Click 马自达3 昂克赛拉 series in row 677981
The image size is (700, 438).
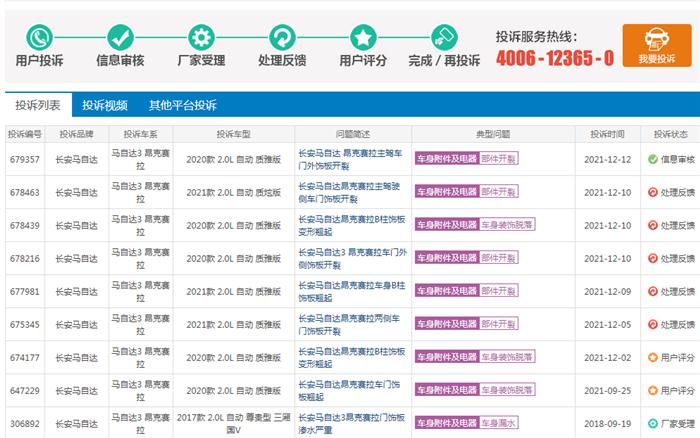pos(141,292)
